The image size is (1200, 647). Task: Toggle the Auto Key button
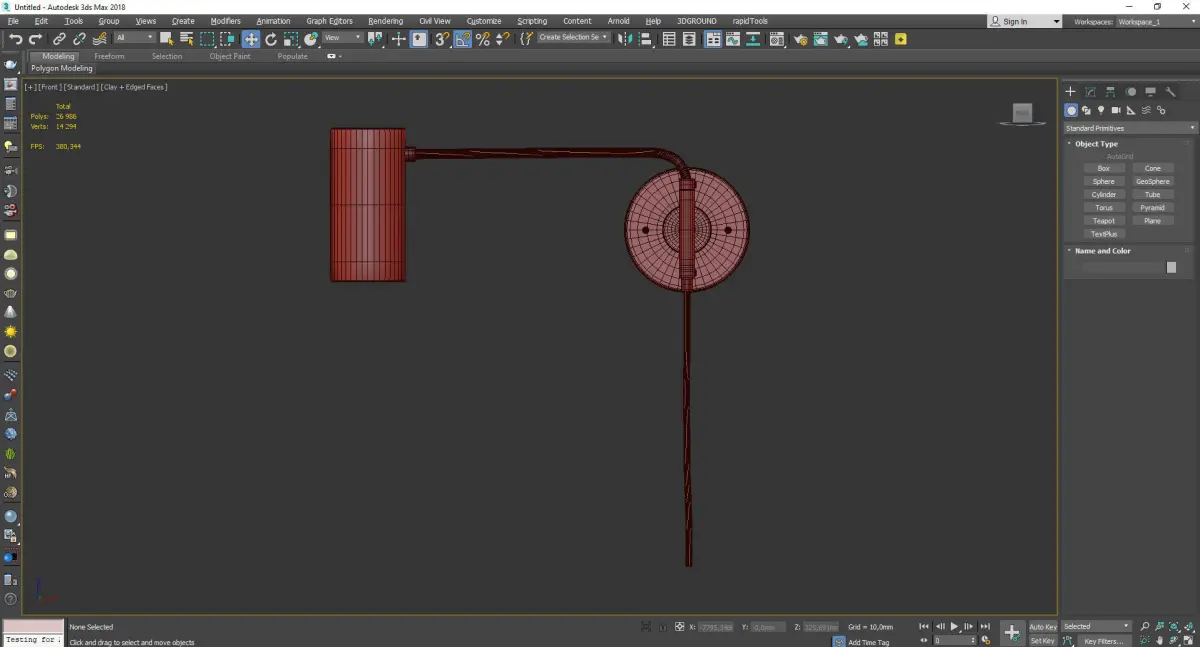tap(1043, 627)
